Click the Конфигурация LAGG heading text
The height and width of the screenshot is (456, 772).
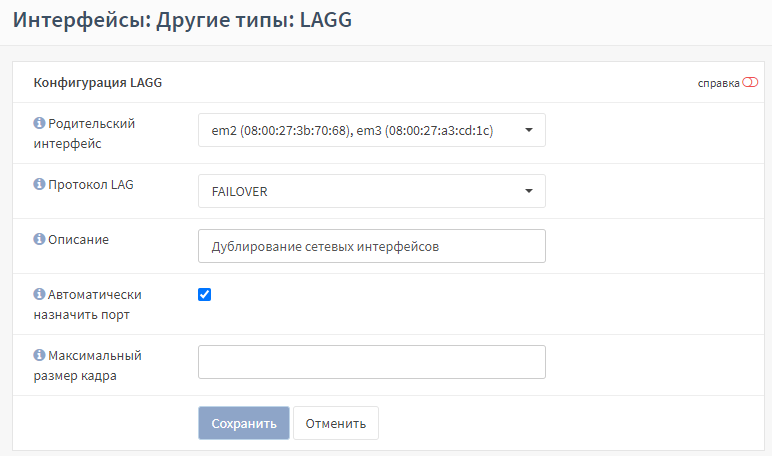[97, 83]
